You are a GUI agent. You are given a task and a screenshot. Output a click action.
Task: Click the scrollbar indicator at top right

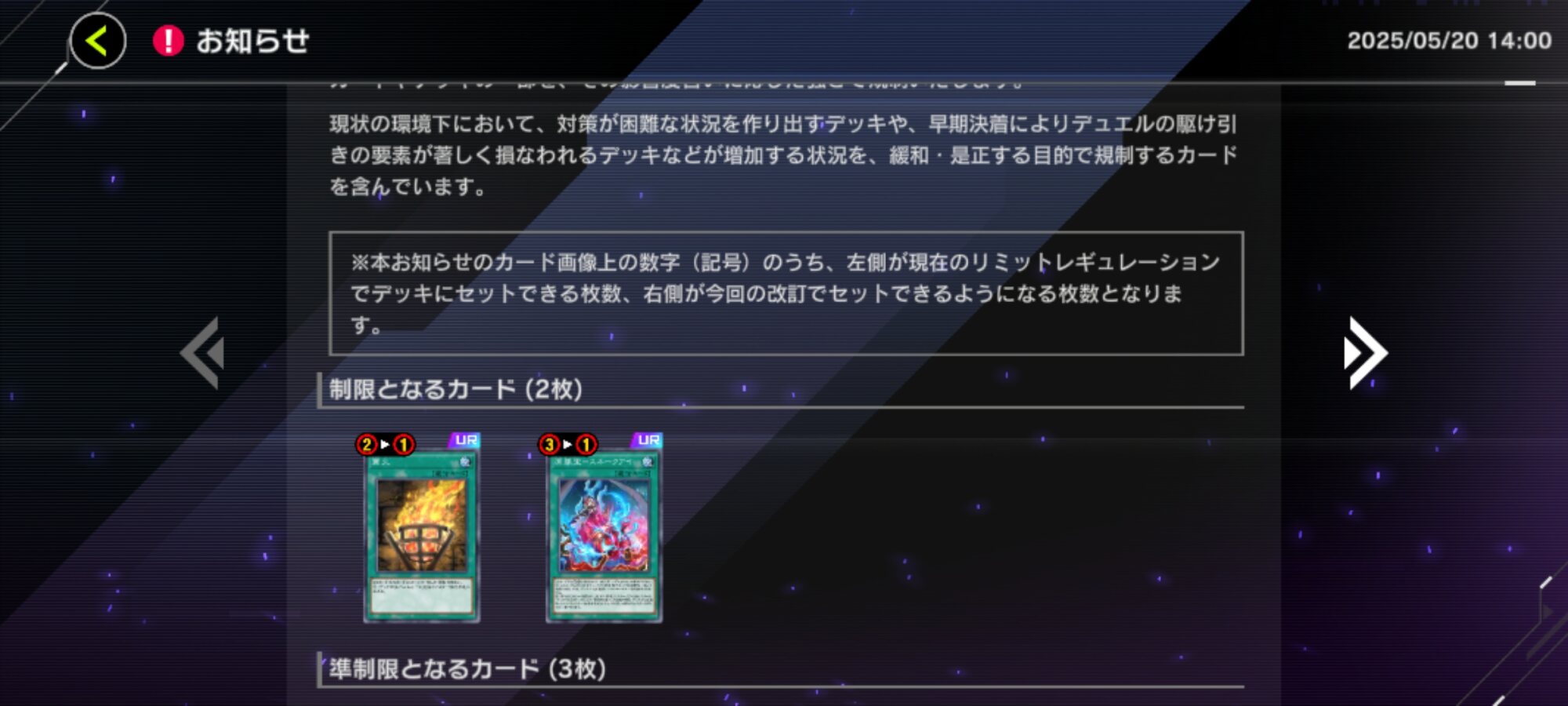point(1519,82)
